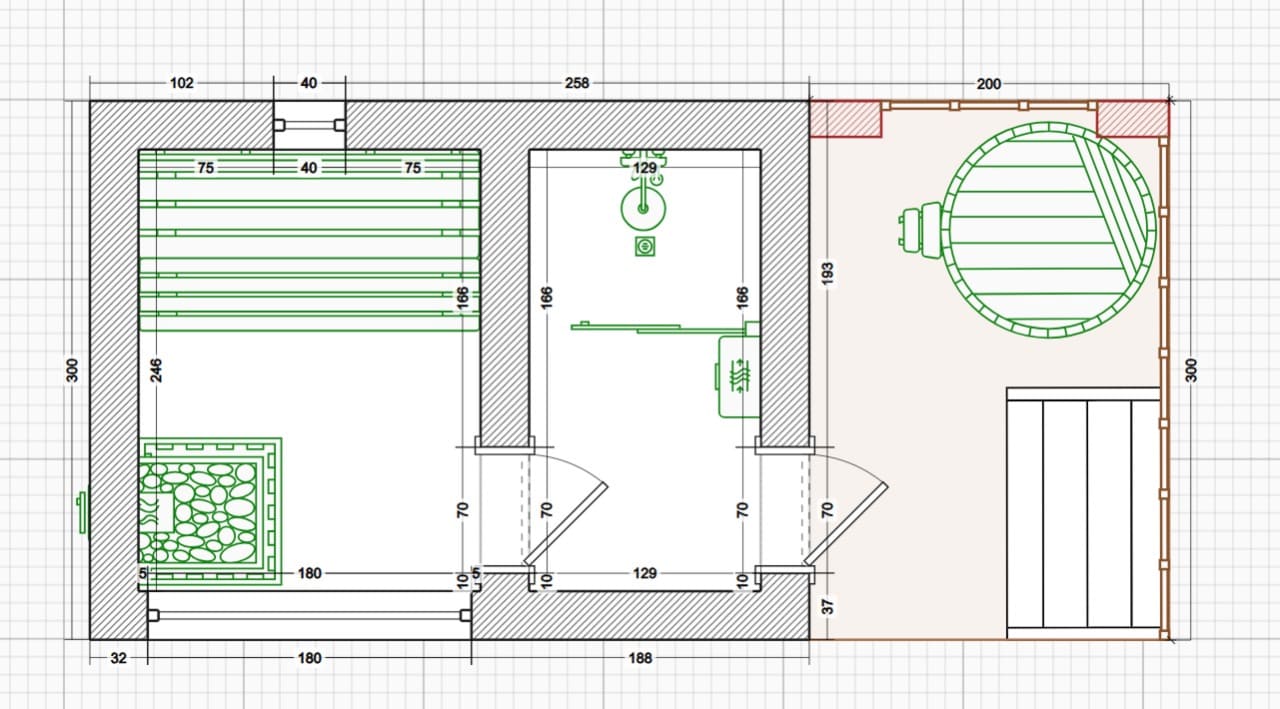Click the 246 vertical dimension label
Viewport: 1280px width, 709px height.
click(x=156, y=370)
